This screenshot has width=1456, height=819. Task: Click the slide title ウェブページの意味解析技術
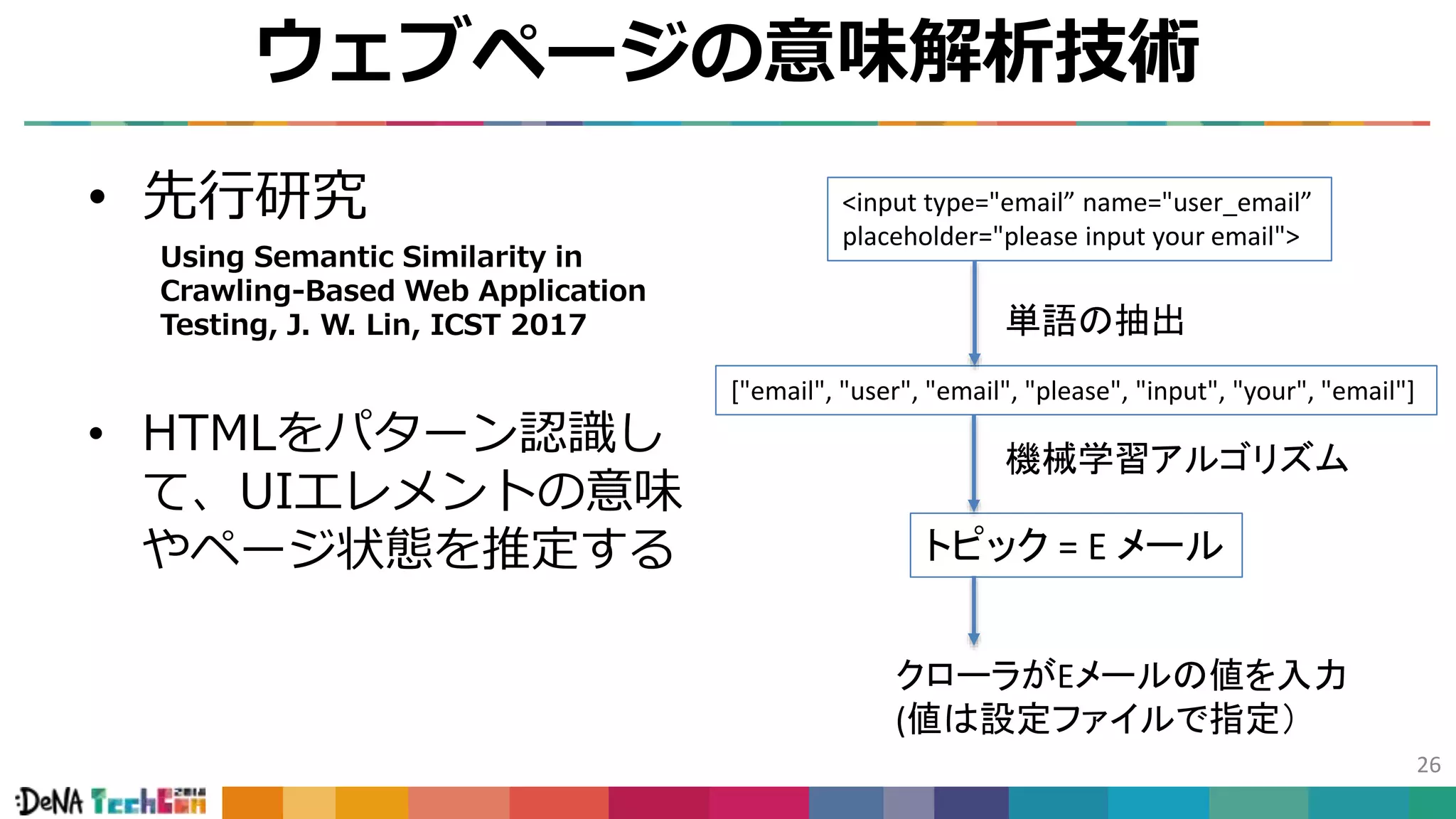point(727,52)
